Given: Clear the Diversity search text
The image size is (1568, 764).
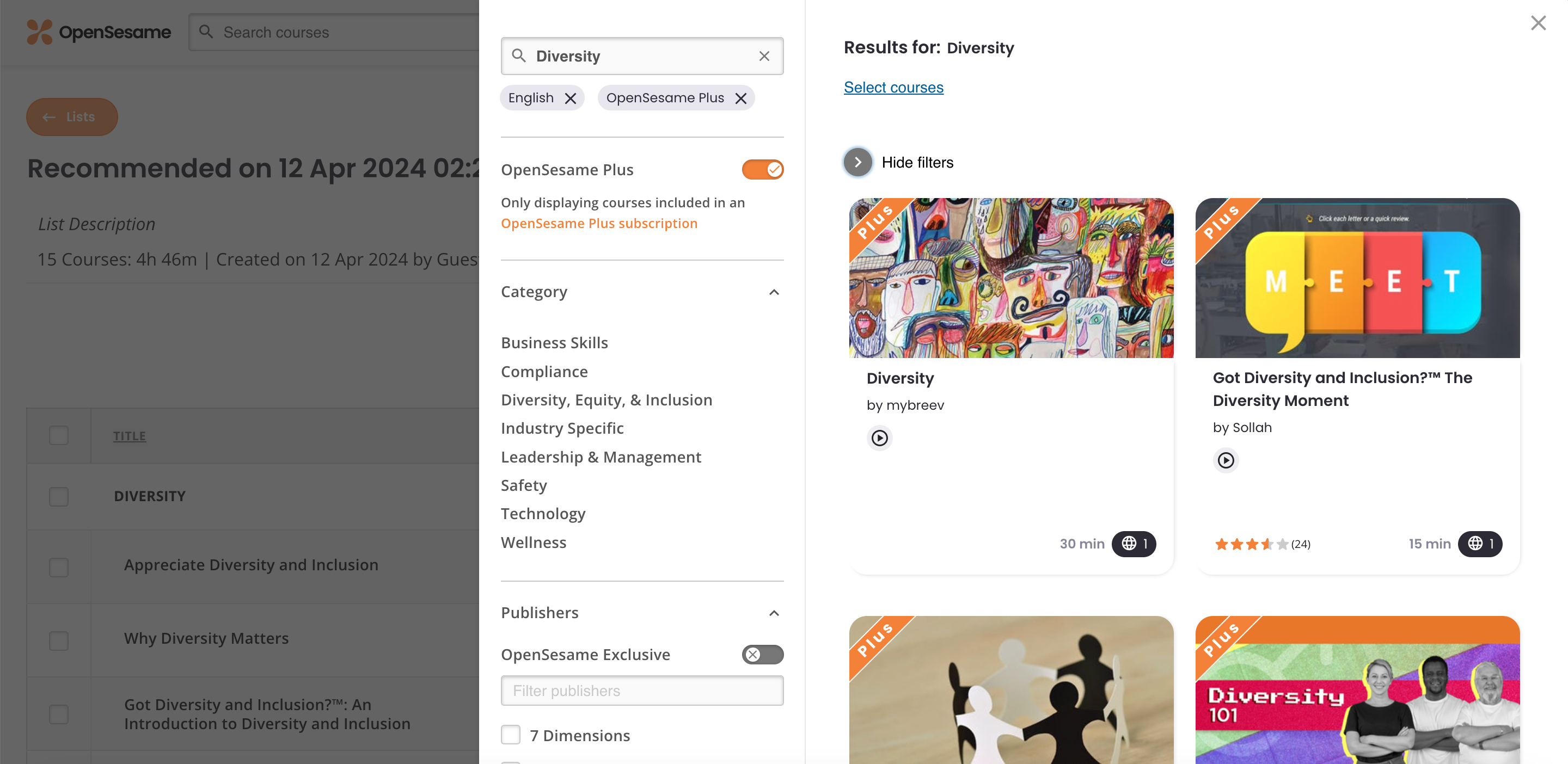Looking at the screenshot, I should point(764,56).
